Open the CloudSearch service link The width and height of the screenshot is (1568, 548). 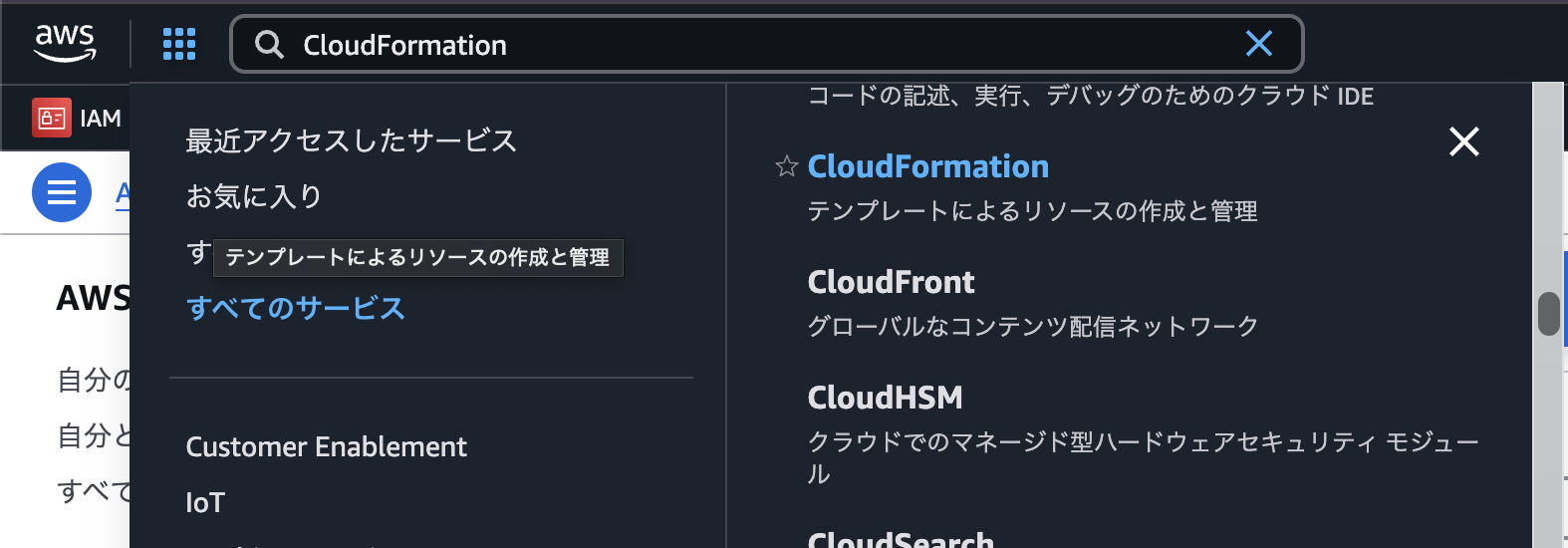click(x=901, y=539)
